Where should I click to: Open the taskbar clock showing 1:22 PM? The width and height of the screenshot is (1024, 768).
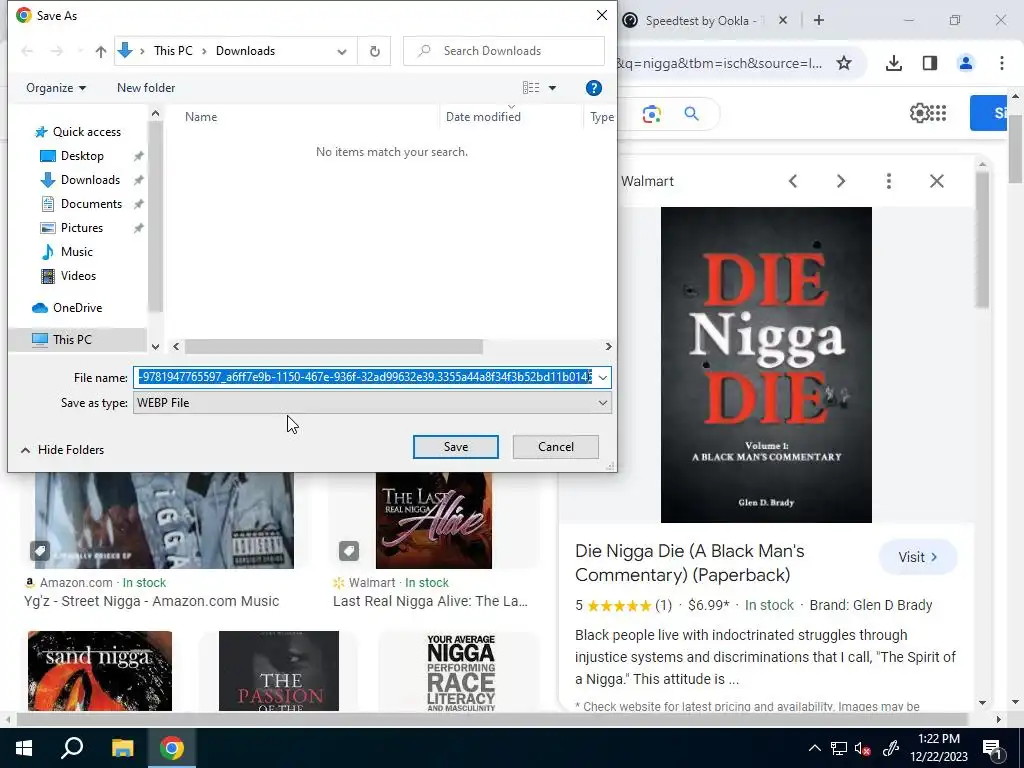(938, 748)
